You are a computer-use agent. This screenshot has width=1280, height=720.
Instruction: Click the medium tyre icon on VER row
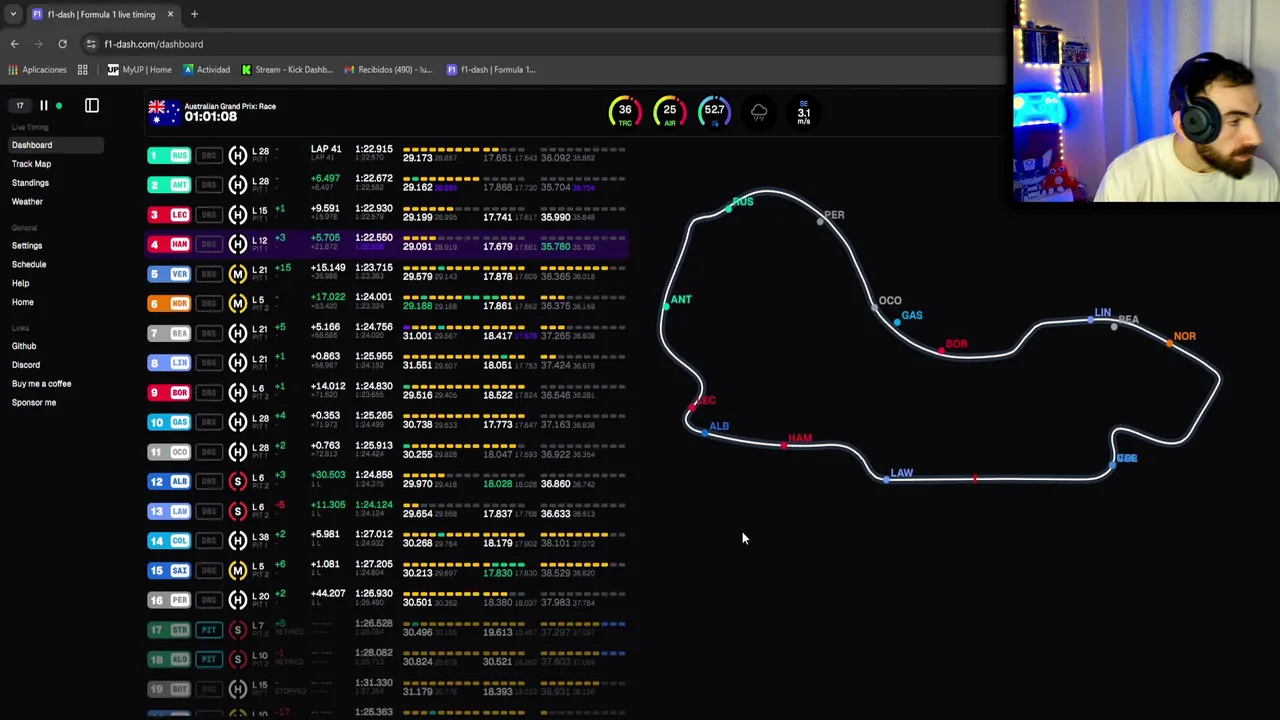pos(237,274)
